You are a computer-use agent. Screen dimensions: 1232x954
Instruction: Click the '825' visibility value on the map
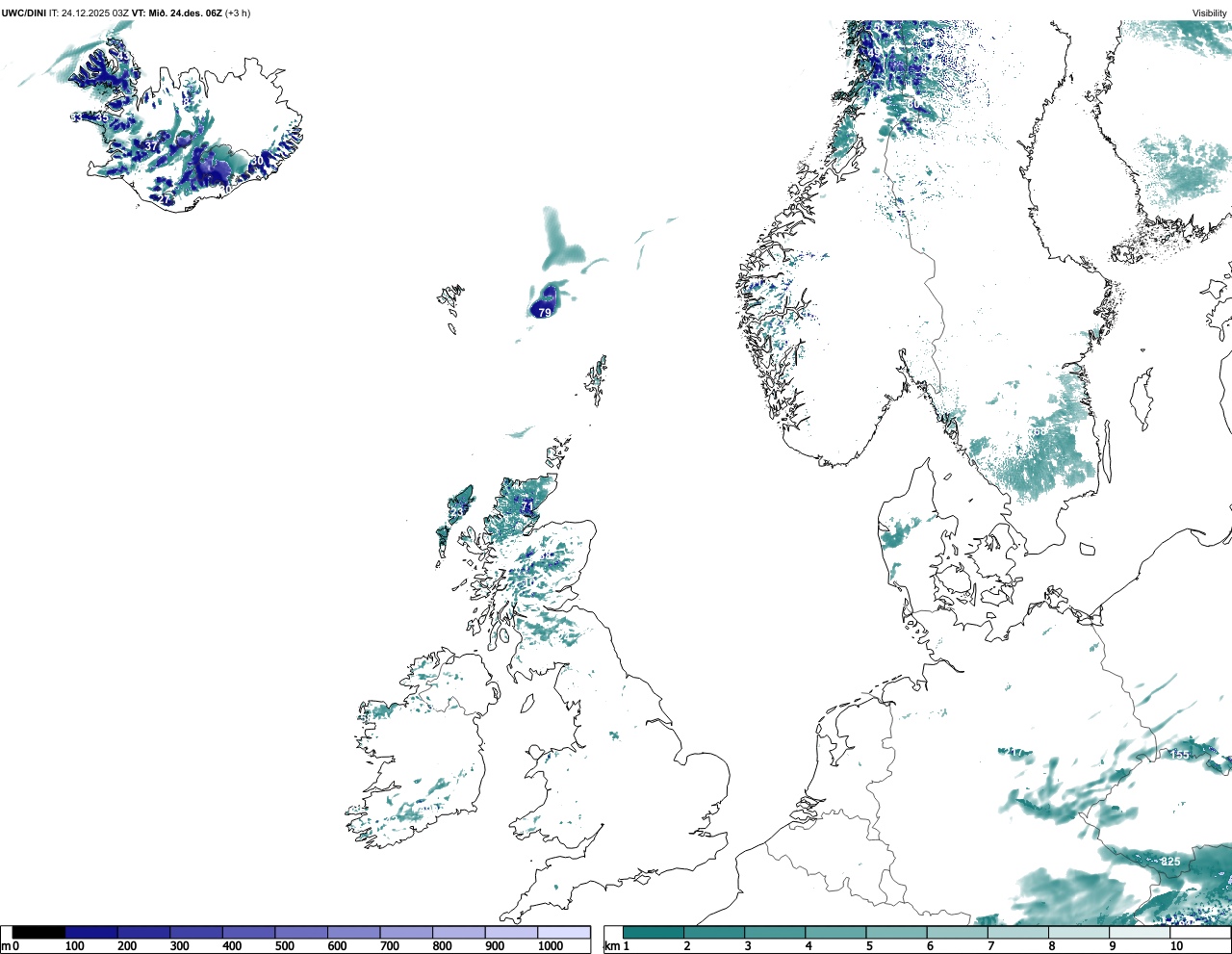click(x=1170, y=861)
